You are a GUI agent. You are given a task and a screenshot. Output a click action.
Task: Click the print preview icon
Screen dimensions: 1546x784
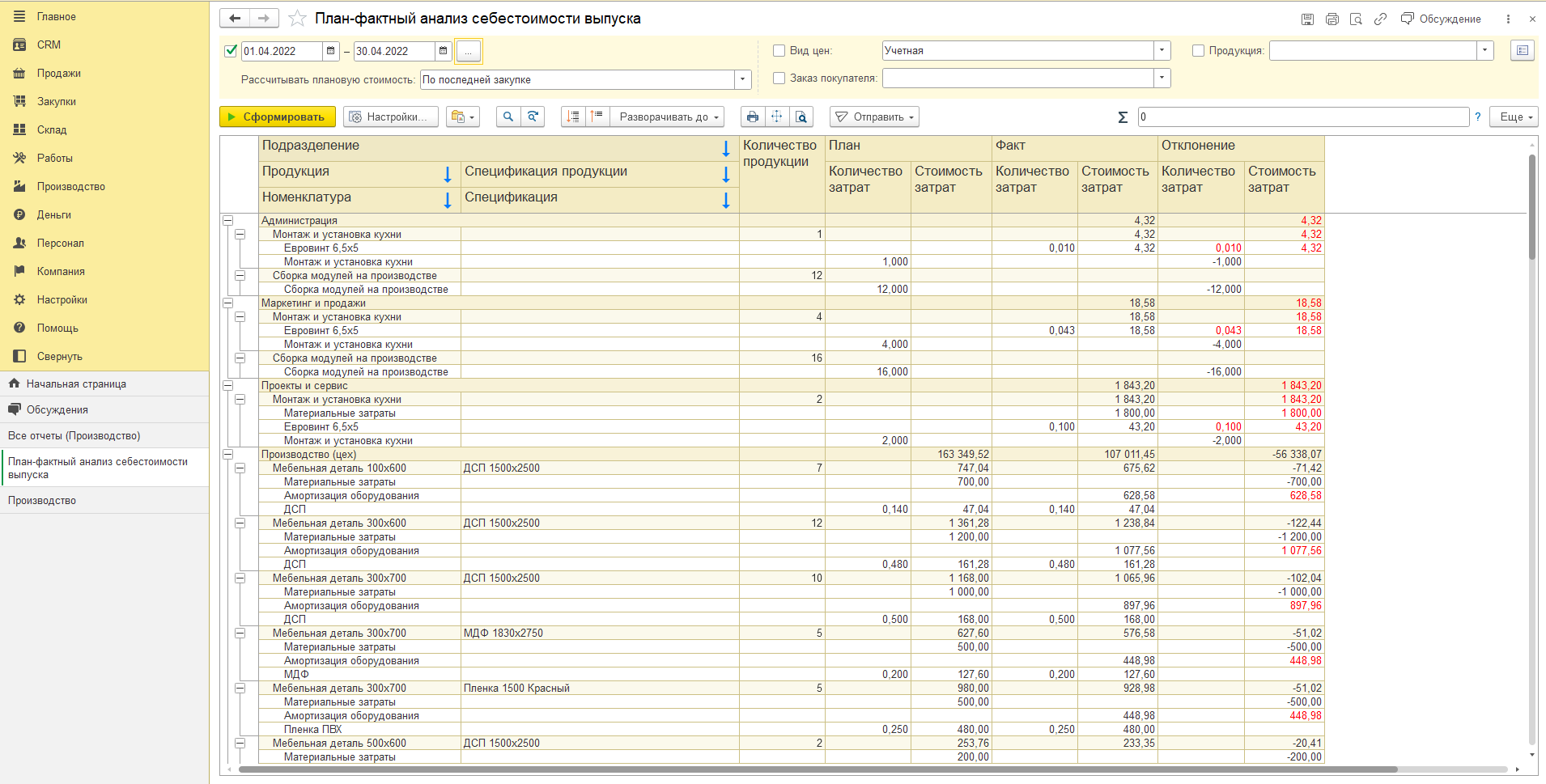801,117
